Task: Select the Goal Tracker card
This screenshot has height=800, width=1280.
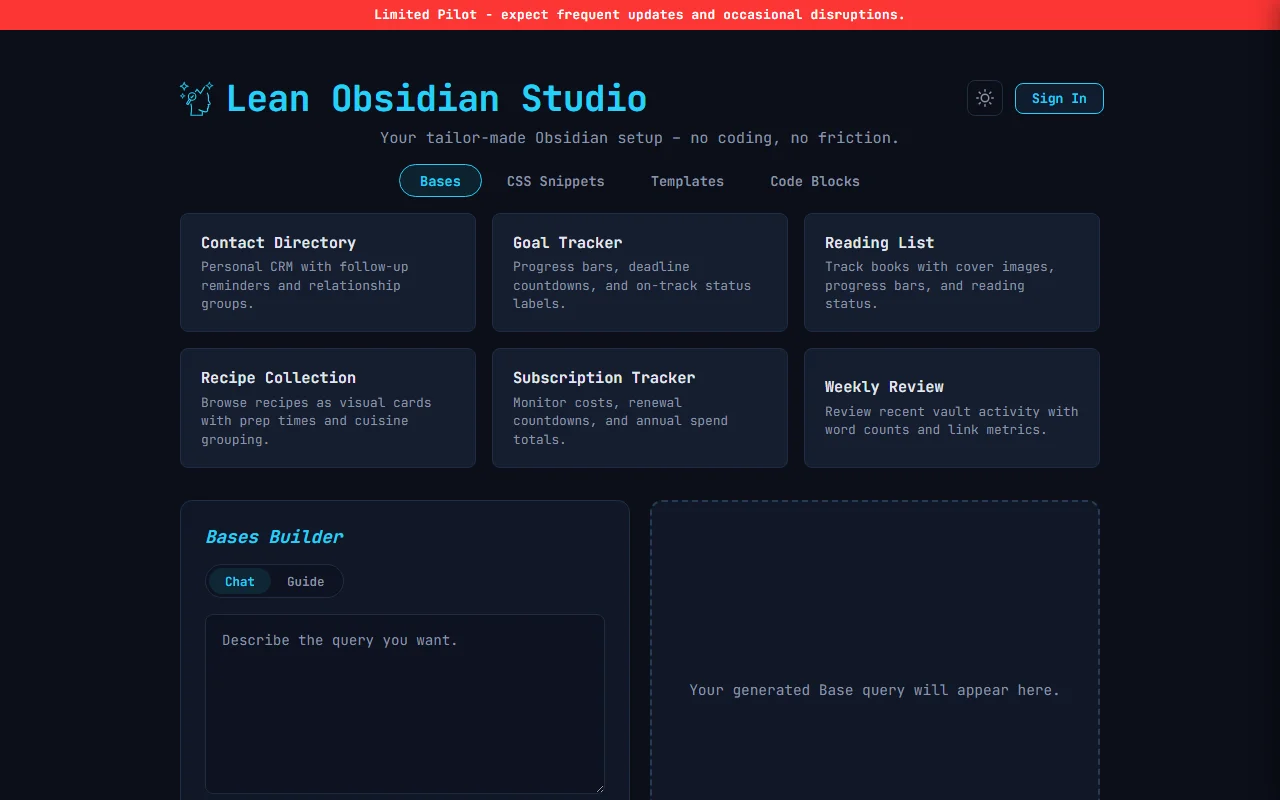Action: click(x=639, y=272)
